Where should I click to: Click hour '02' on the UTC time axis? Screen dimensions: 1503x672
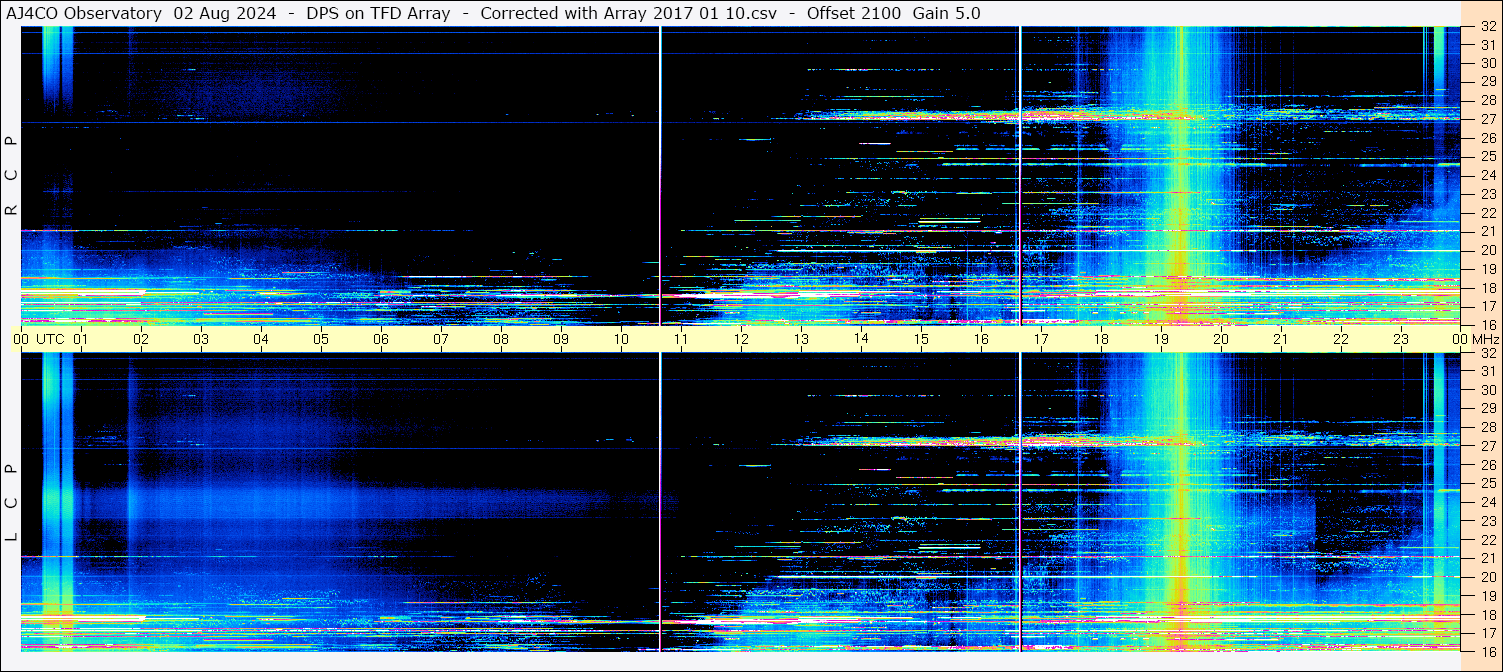click(141, 339)
